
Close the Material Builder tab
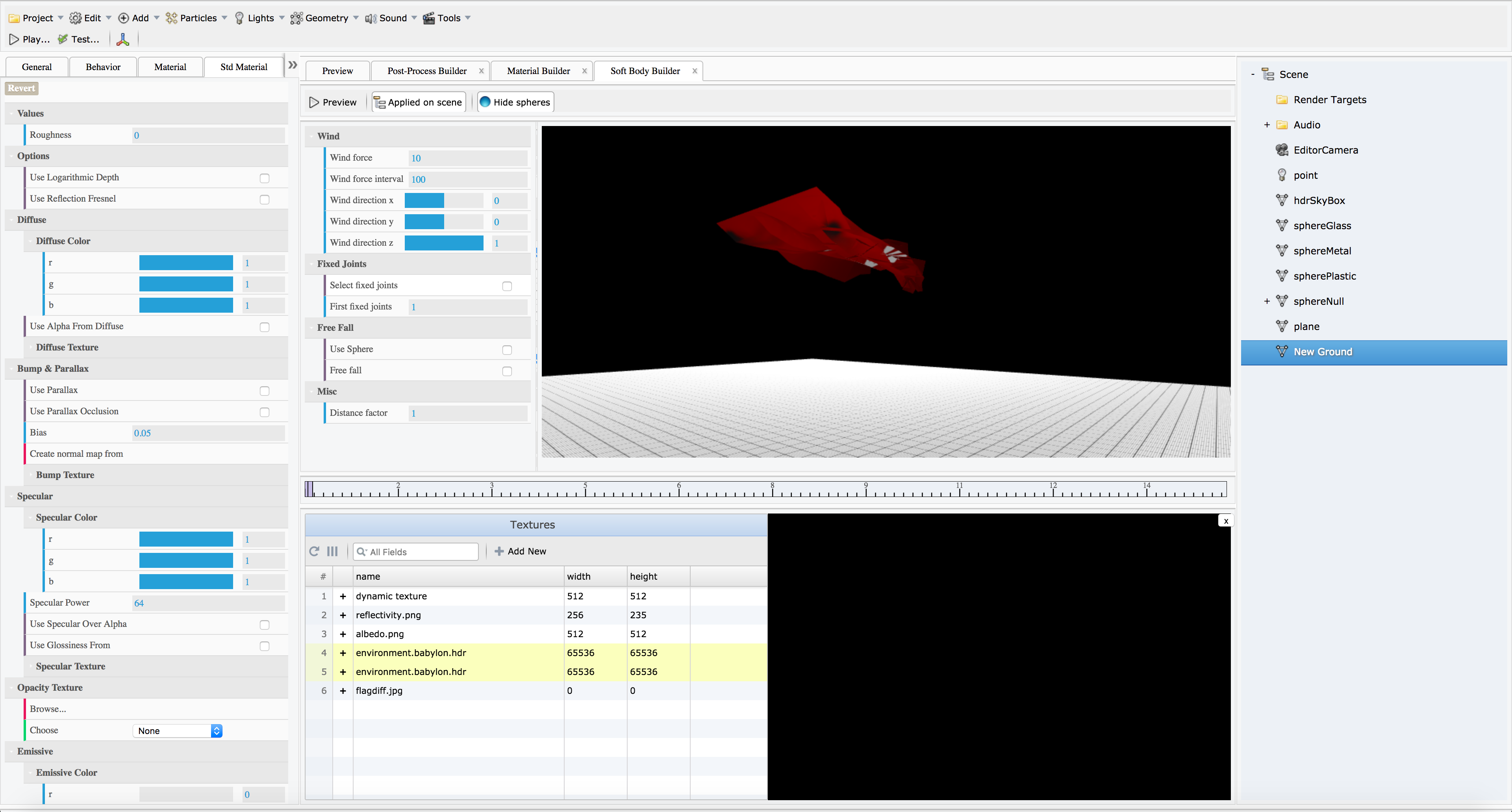584,71
